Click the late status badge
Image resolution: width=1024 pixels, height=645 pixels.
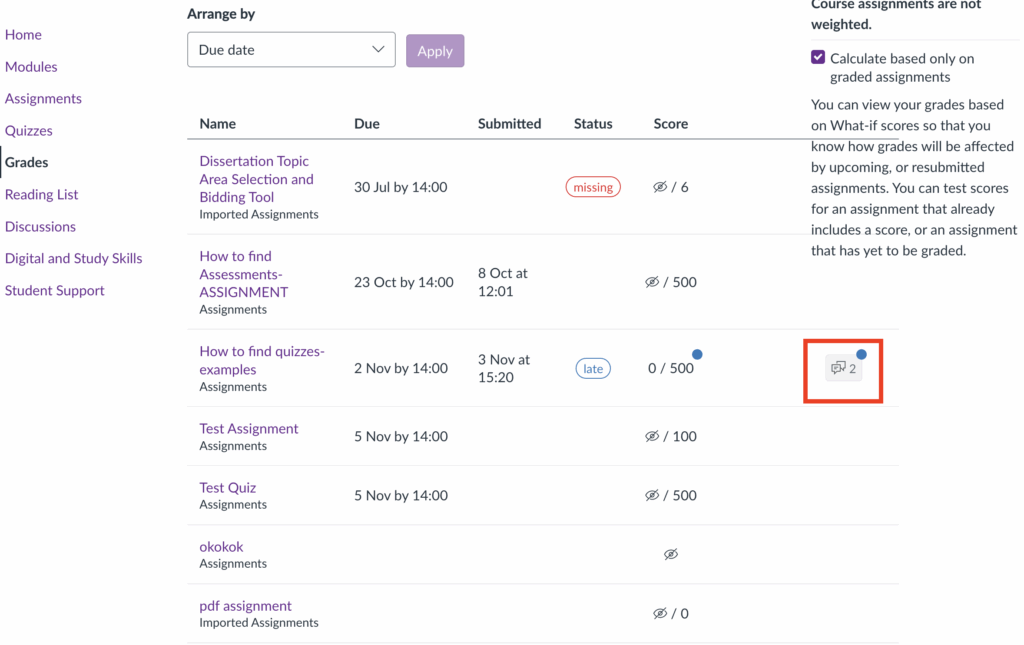click(593, 369)
